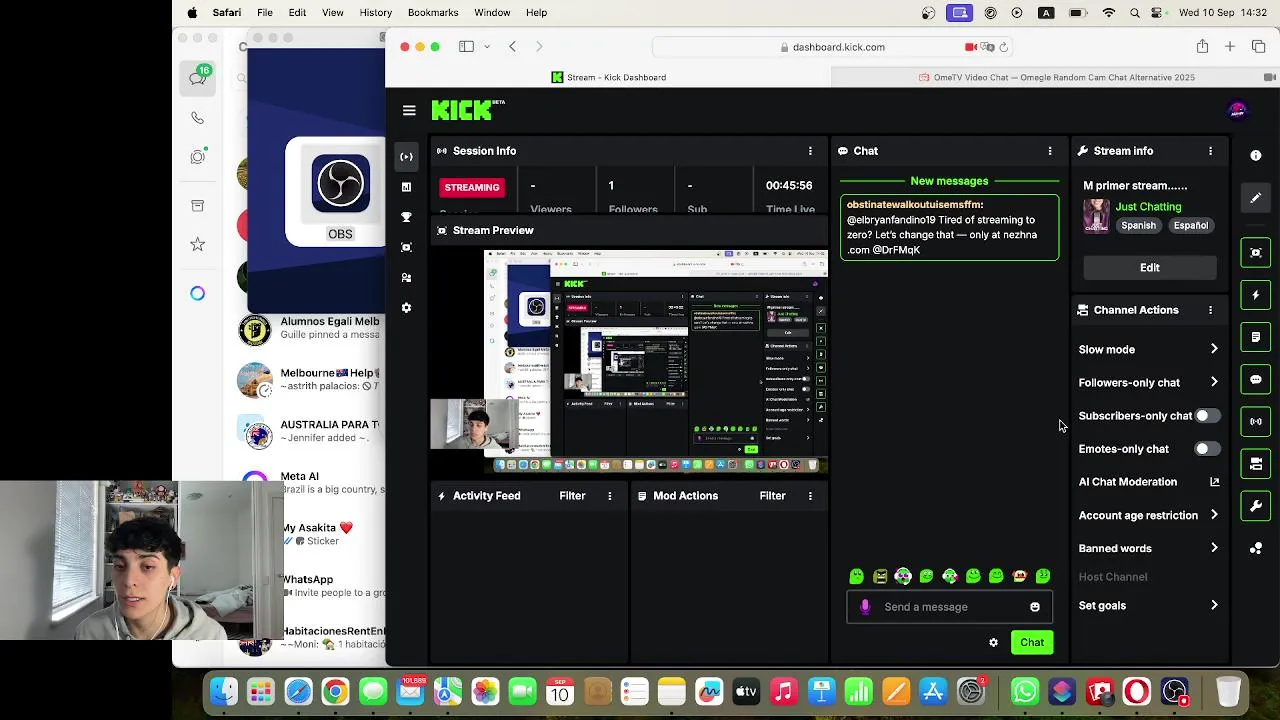Click the Activity Feed Filter button
Screen dimensions: 1280x720
[x=572, y=496]
